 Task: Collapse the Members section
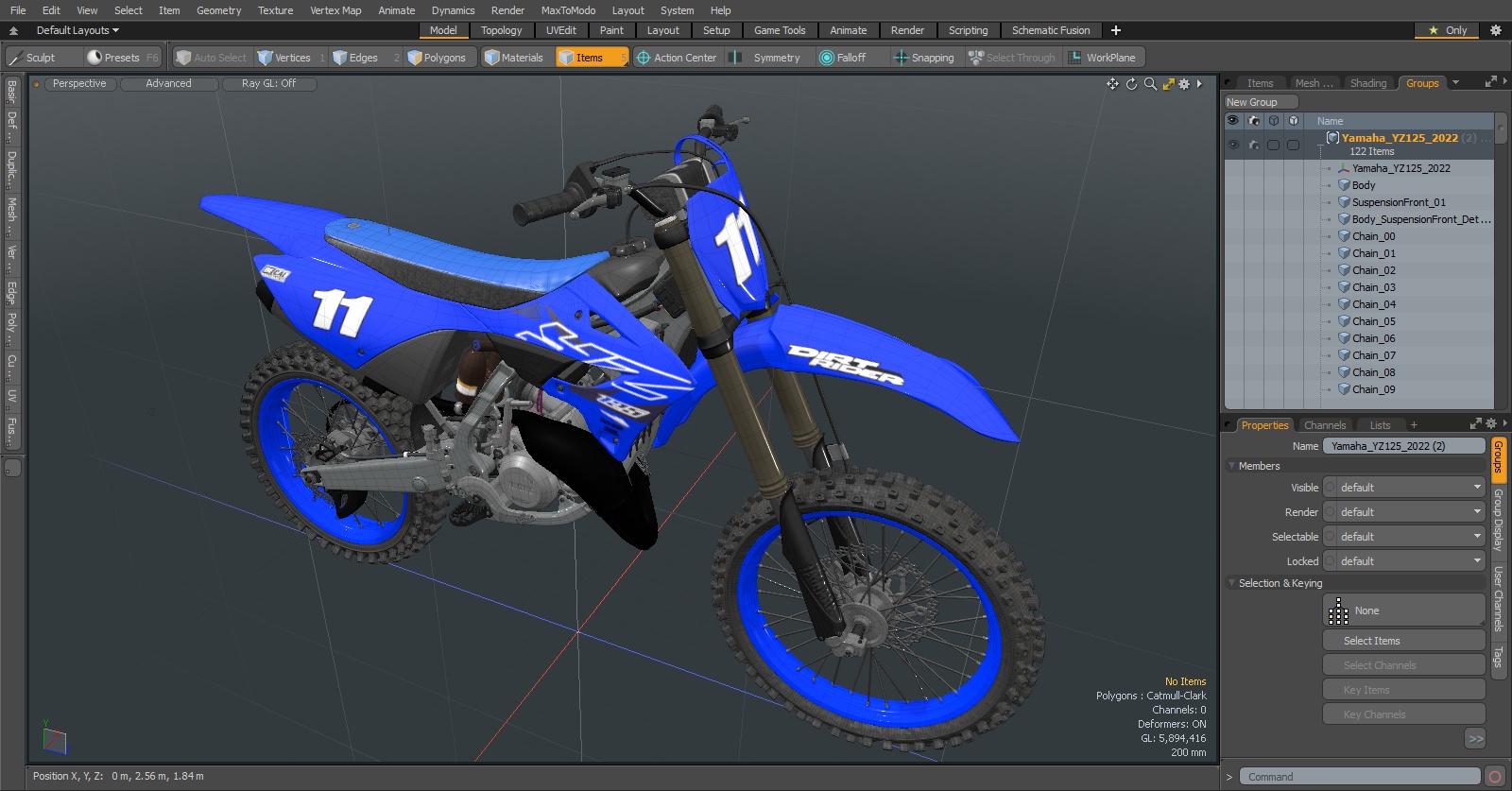[x=1232, y=466]
